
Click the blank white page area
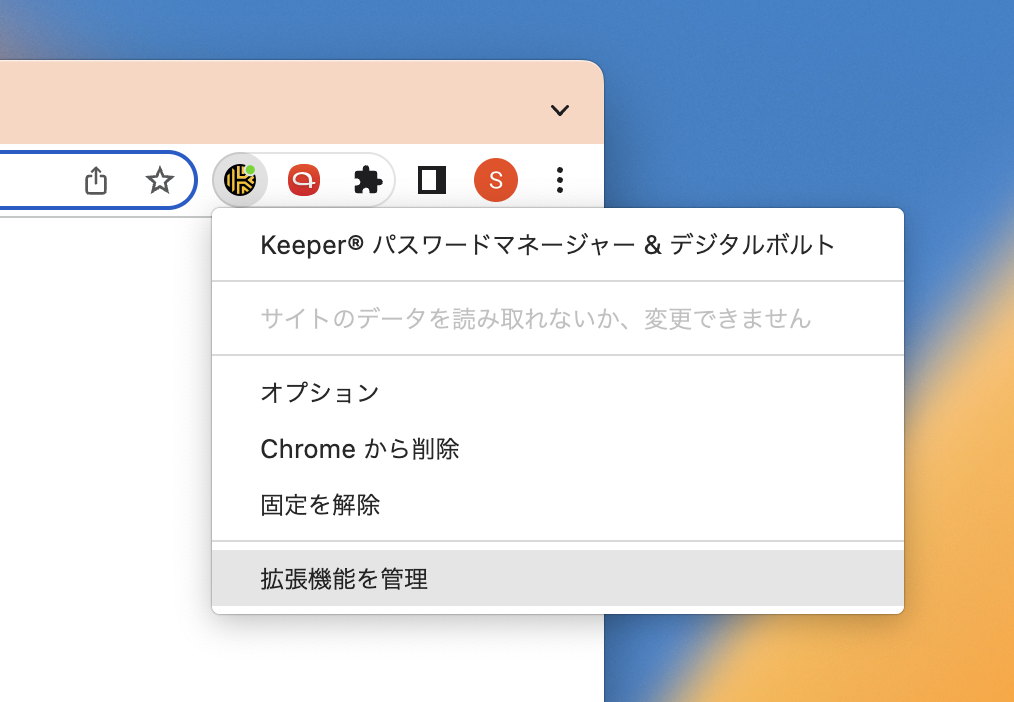(x=100, y=450)
